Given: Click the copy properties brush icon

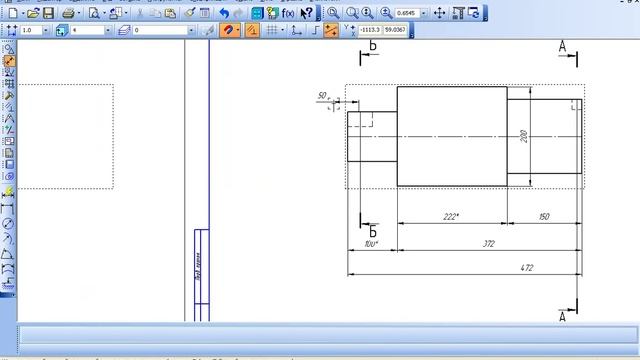Looking at the screenshot, I should pos(190,13).
